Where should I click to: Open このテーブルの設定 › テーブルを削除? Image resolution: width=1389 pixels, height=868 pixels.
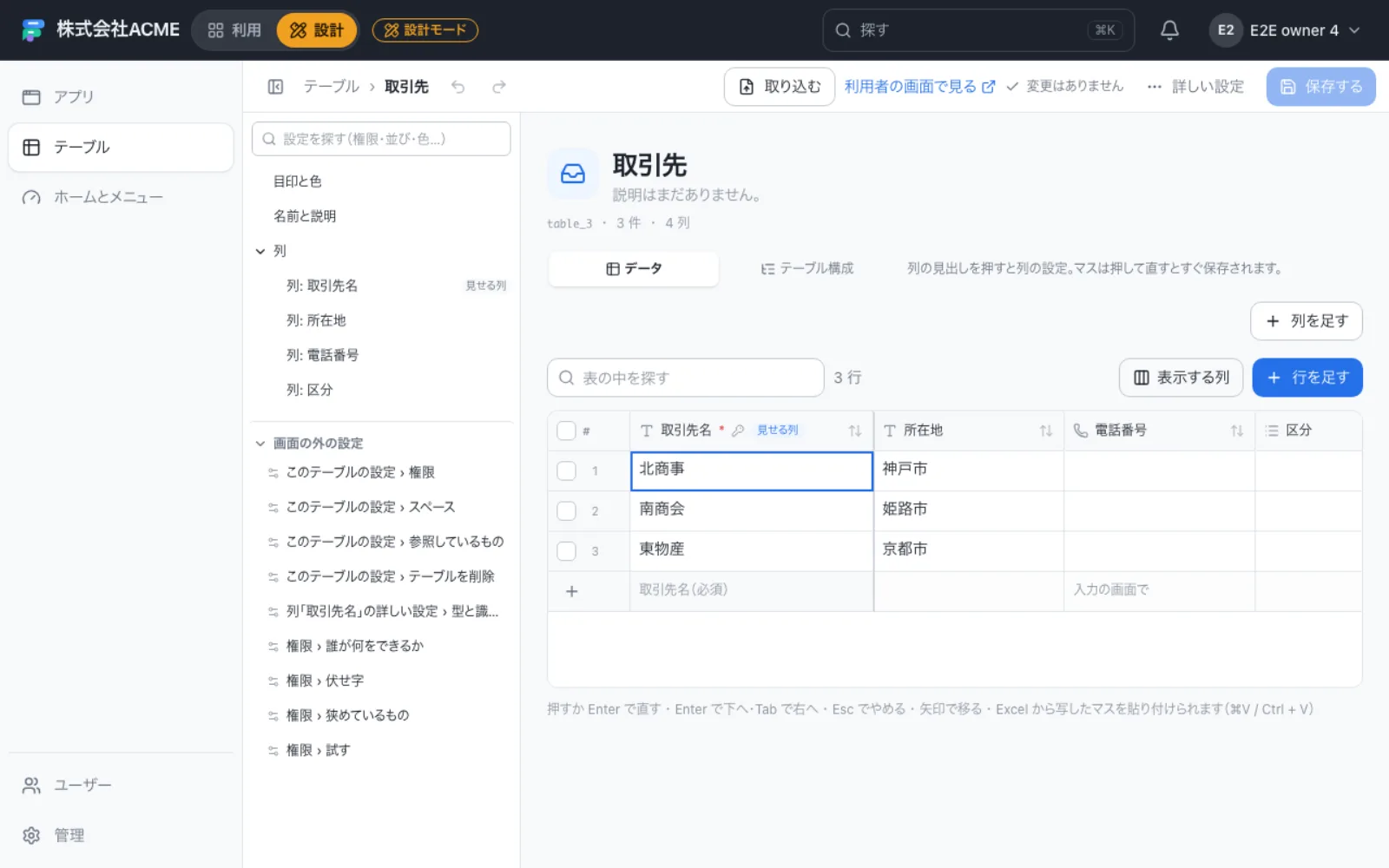click(x=382, y=576)
